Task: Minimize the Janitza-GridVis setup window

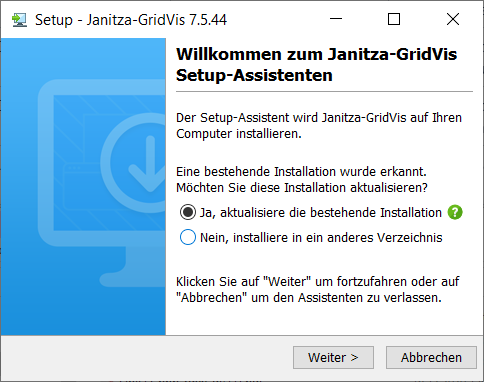Action: [x=336, y=19]
